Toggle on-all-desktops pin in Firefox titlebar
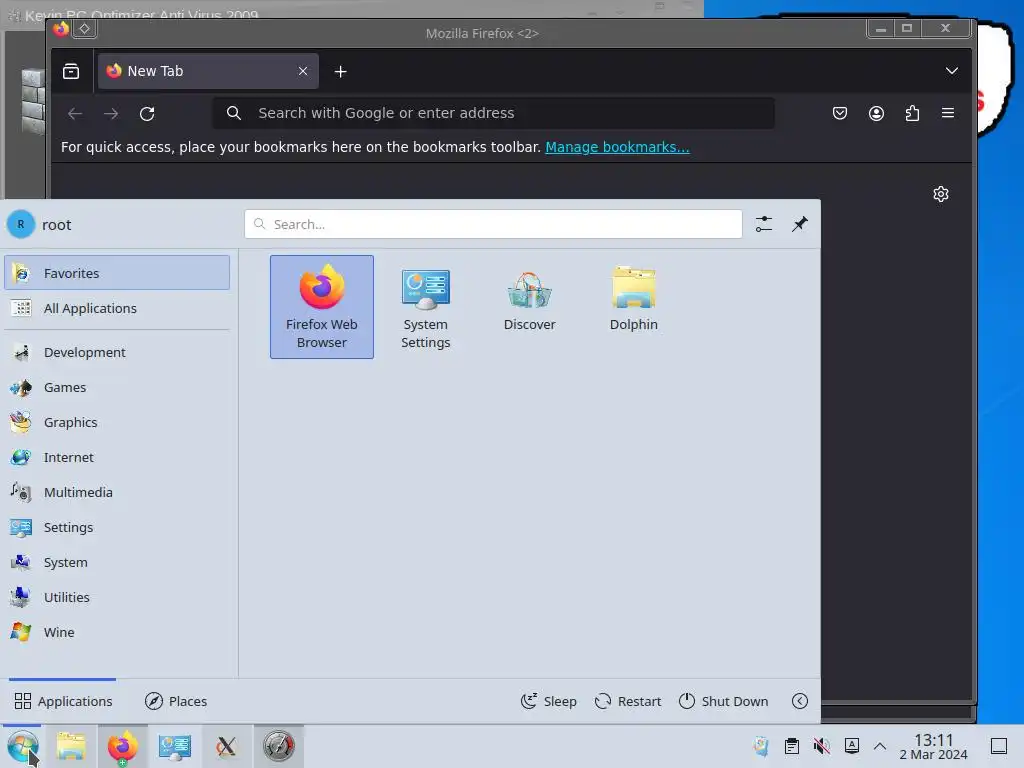 85,29
